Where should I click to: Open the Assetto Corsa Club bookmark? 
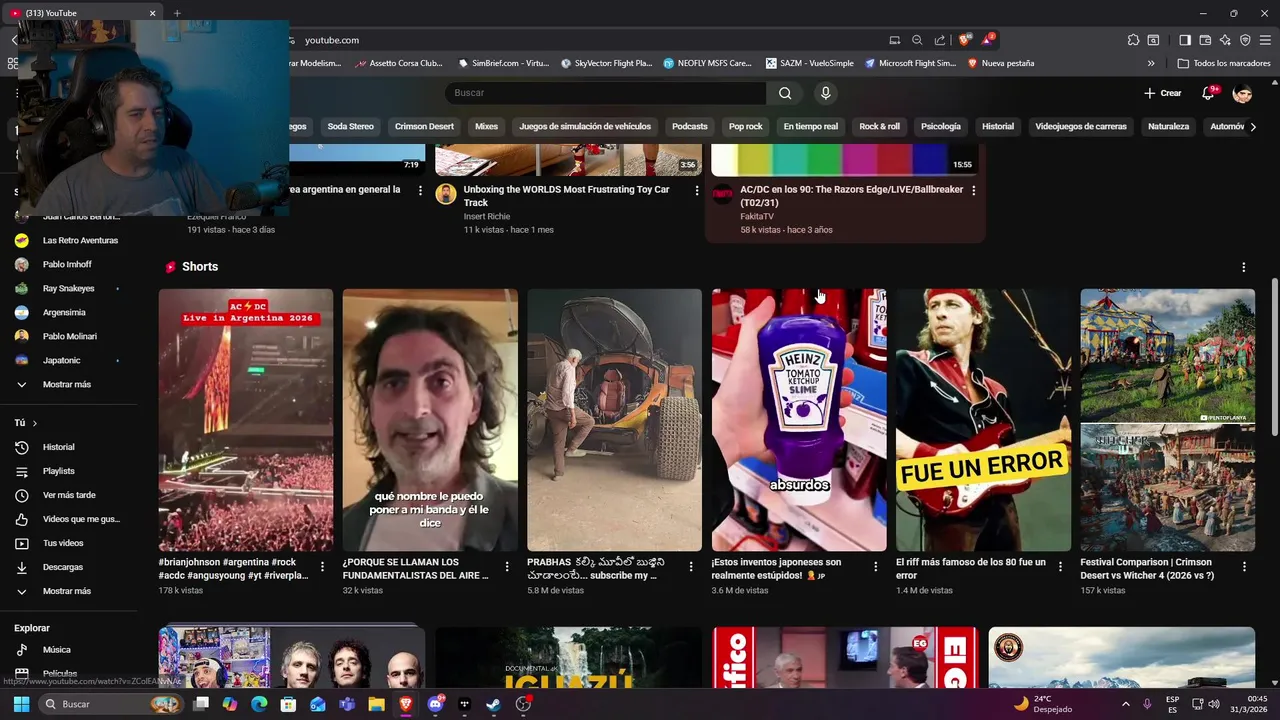[398, 63]
